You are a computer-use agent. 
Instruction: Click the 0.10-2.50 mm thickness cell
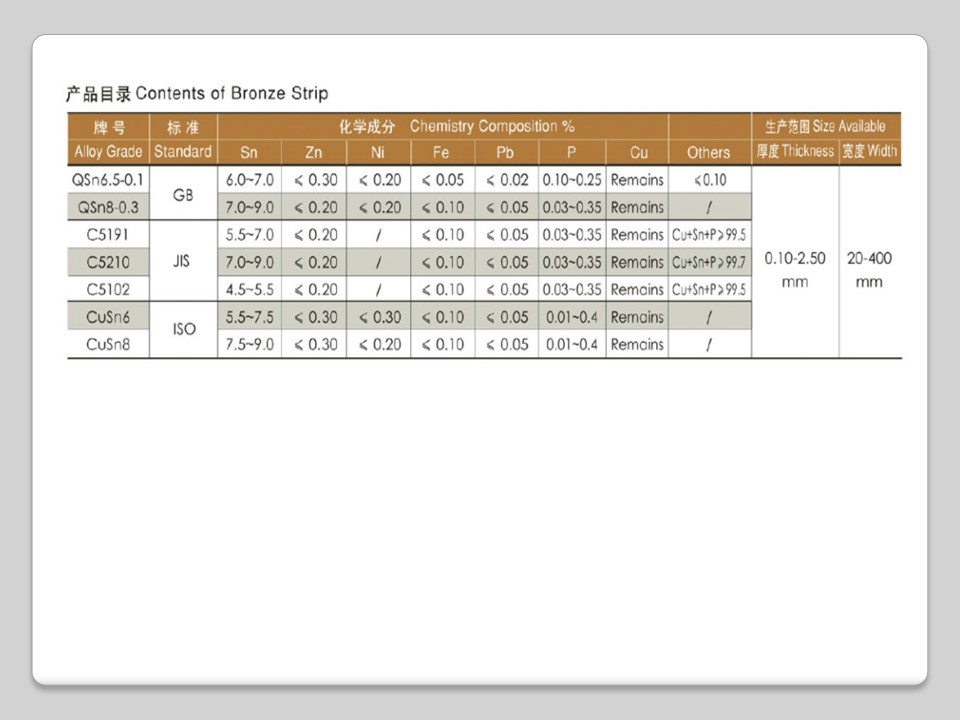[795, 270]
